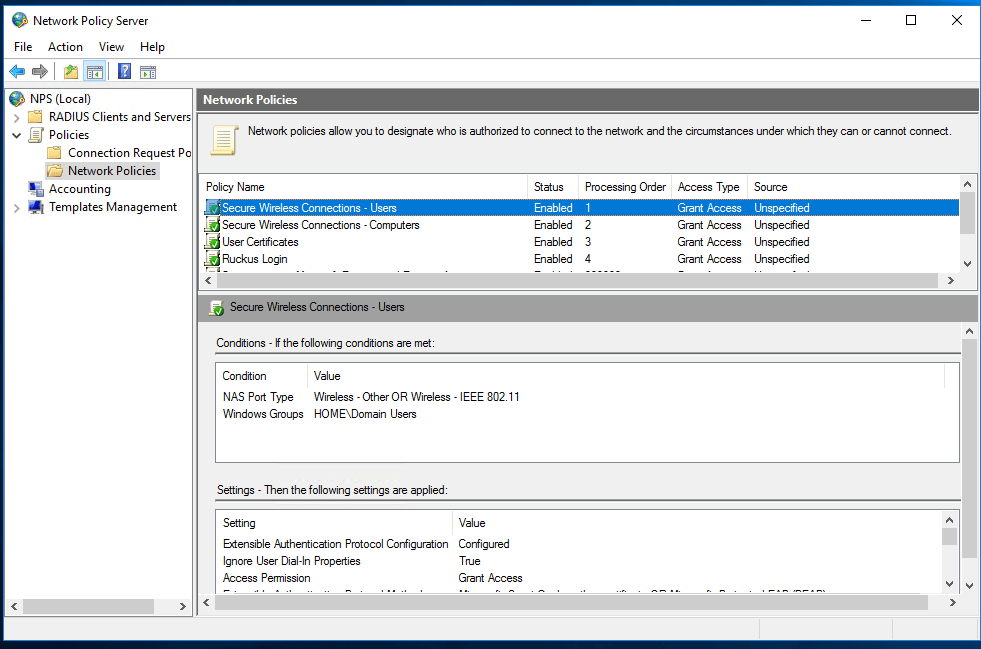Viewport: 981px width, 649px height.
Task: Click the Back arrow toolbar icon
Action: click(x=17, y=71)
